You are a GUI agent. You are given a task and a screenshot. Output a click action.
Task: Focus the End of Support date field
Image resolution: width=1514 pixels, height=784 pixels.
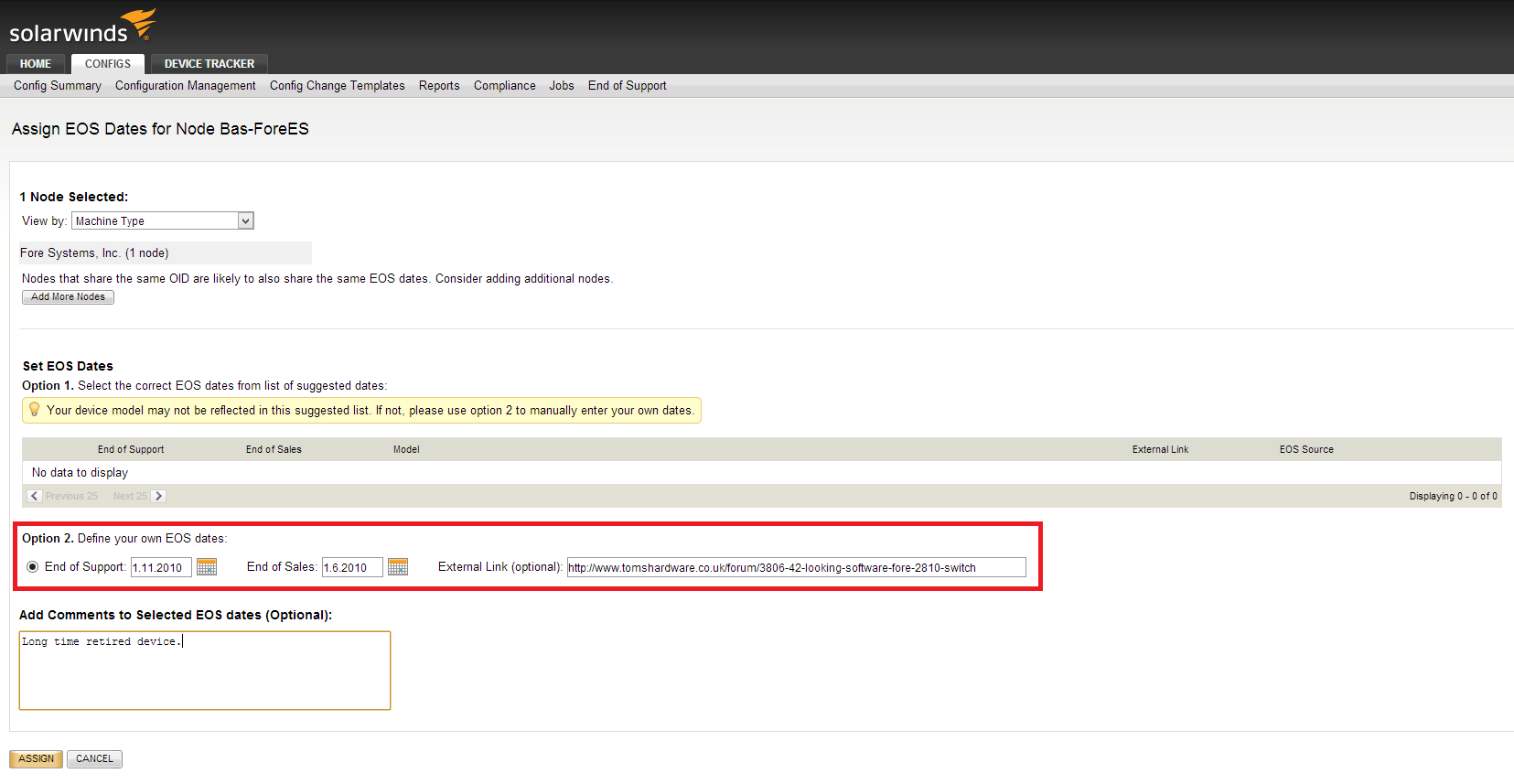pyautogui.click(x=161, y=567)
